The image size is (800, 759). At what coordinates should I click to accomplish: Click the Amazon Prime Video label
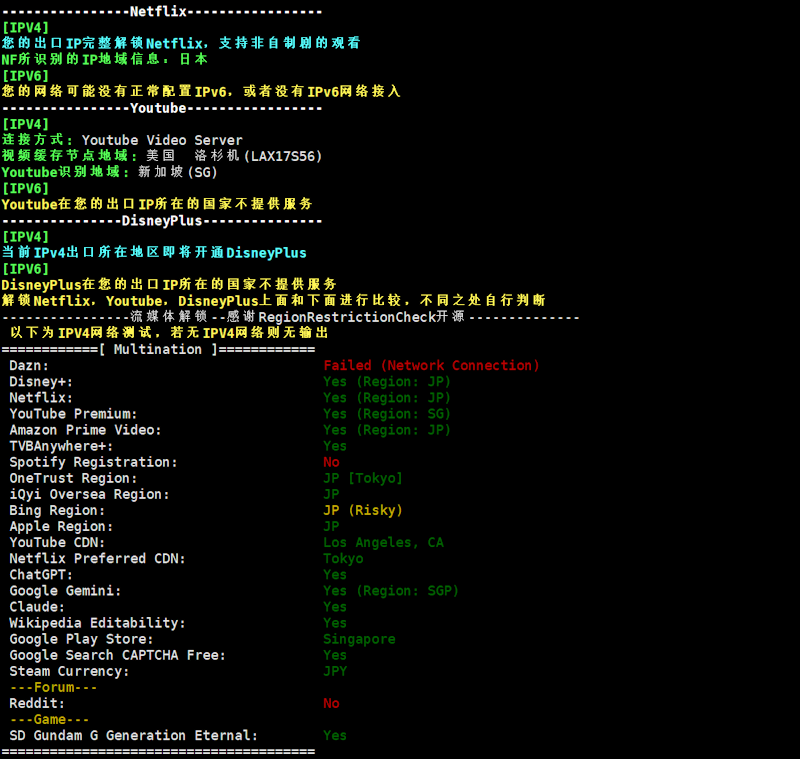(85, 430)
